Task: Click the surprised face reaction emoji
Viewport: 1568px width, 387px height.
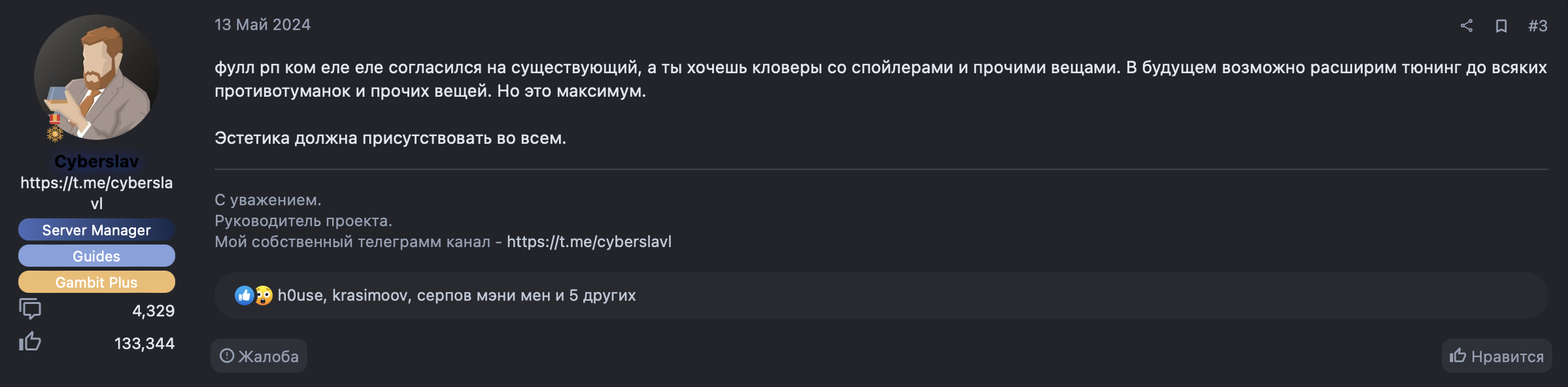Action: (264, 295)
